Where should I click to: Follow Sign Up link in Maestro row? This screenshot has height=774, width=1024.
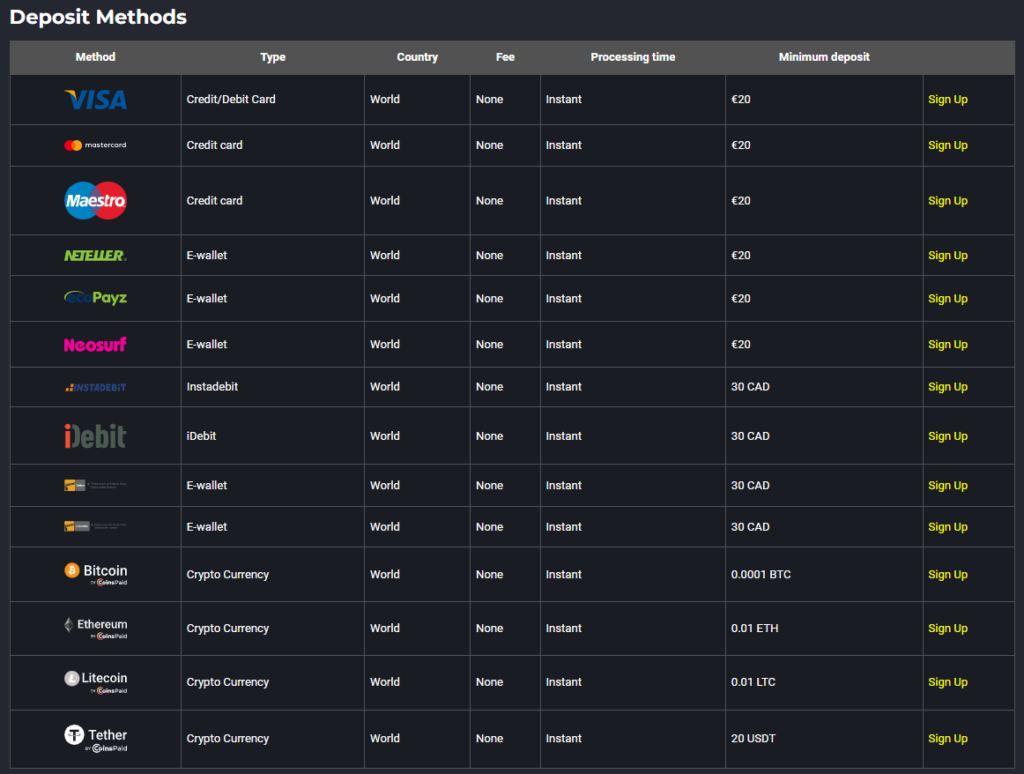(948, 201)
